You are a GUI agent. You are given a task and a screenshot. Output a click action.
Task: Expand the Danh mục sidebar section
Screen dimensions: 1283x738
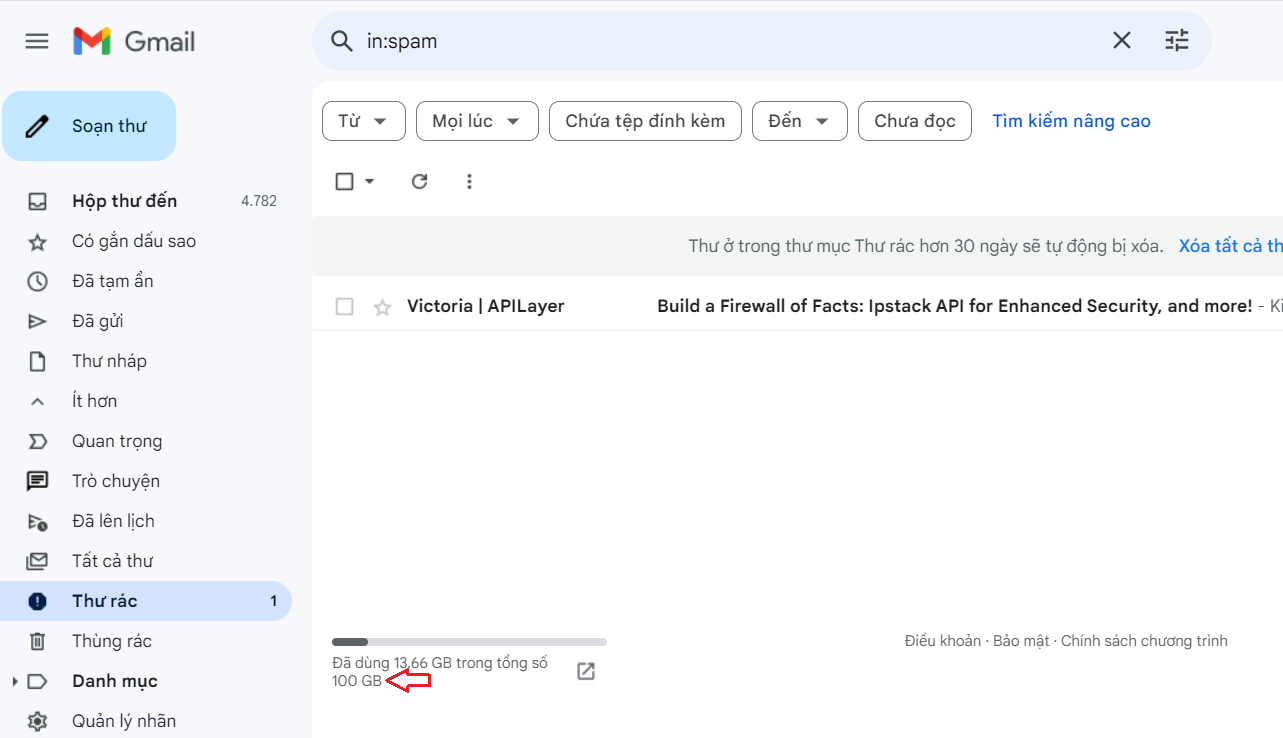(13, 680)
